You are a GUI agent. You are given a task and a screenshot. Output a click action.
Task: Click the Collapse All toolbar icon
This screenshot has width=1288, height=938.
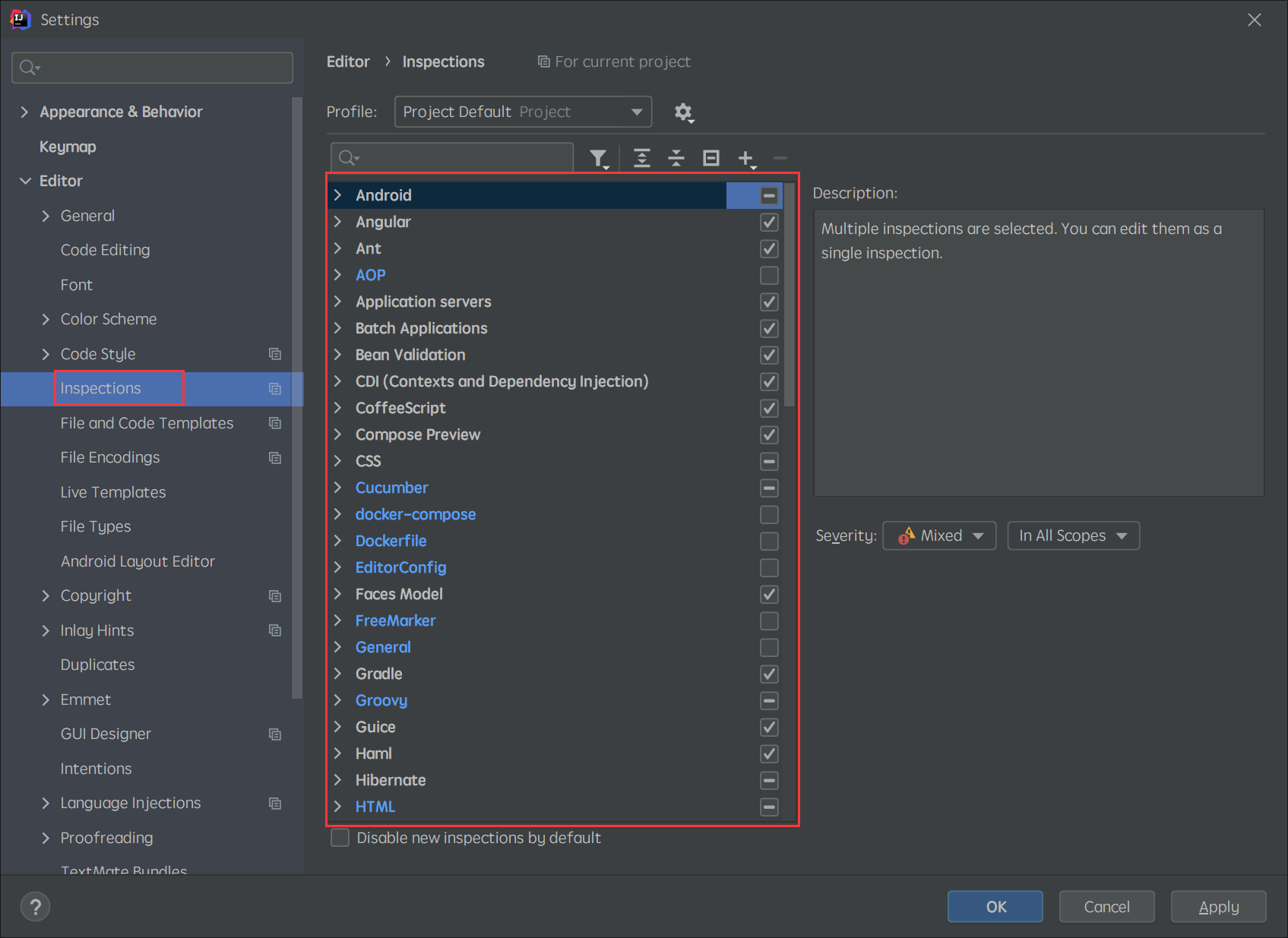(x=676, y=158)
